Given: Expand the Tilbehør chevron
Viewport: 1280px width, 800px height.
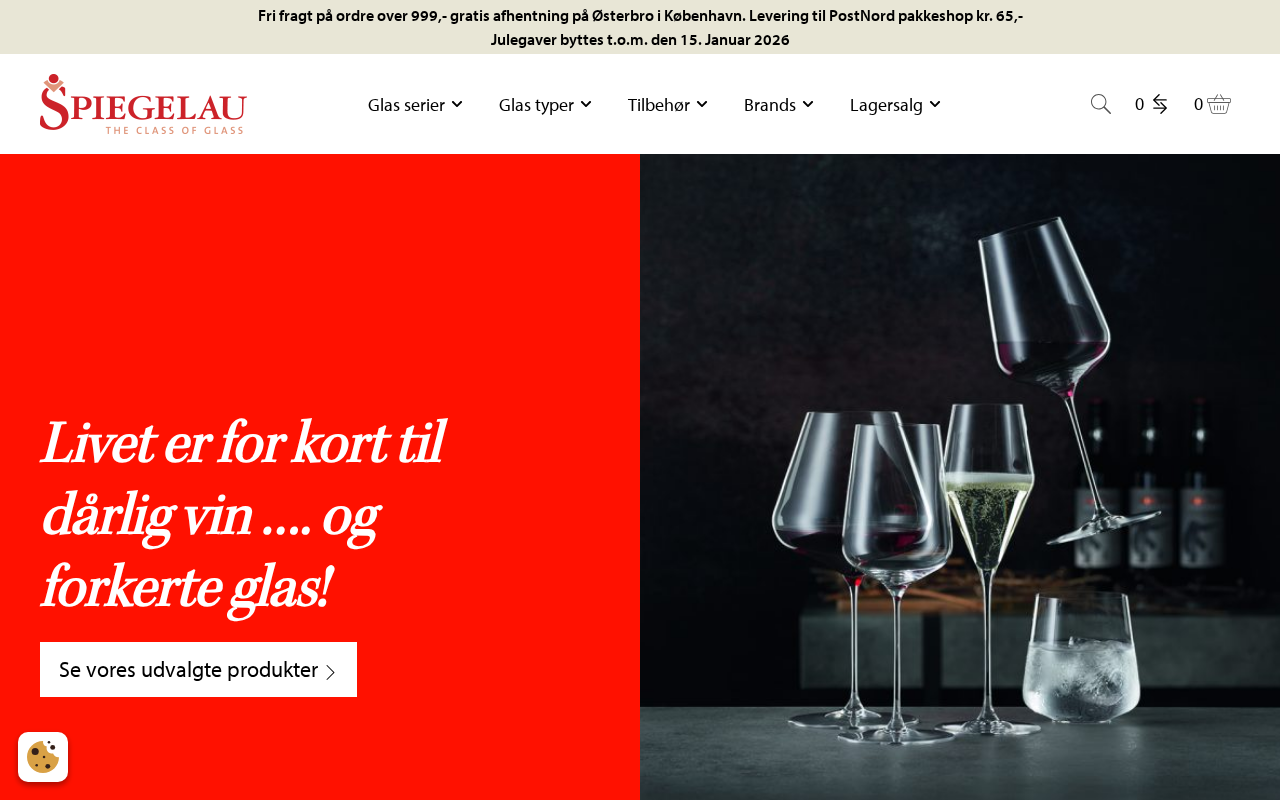Looking at the screenshot, I should click(x=702, y=104).
